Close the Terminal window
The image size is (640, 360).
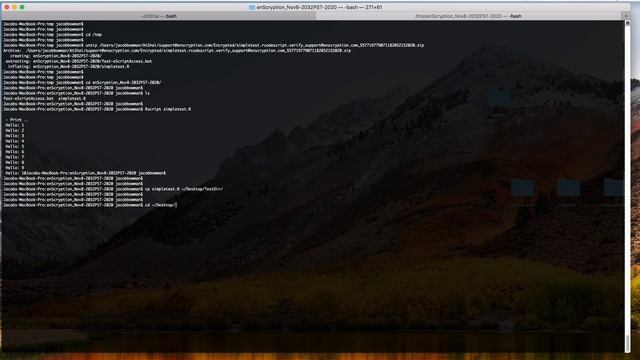tap(7, 7)
